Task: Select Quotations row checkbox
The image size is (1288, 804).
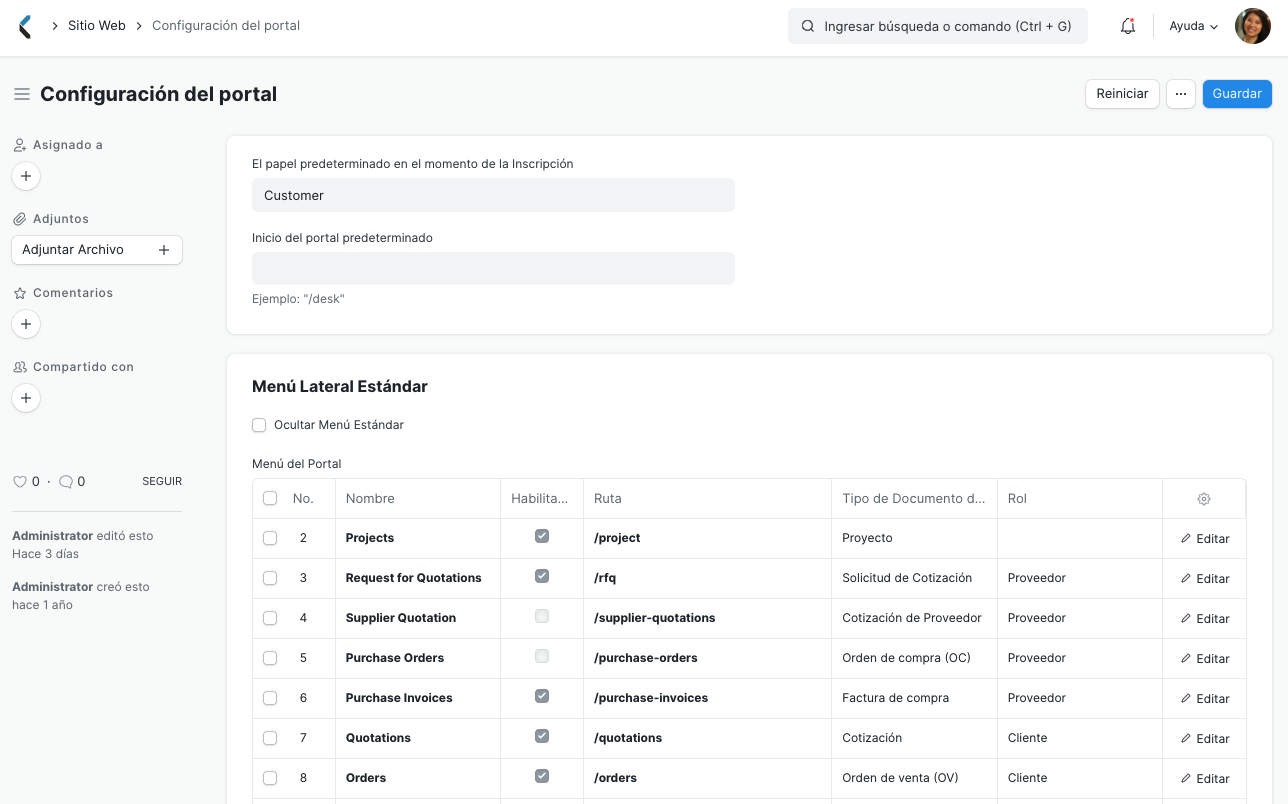Action: [270, 738]
